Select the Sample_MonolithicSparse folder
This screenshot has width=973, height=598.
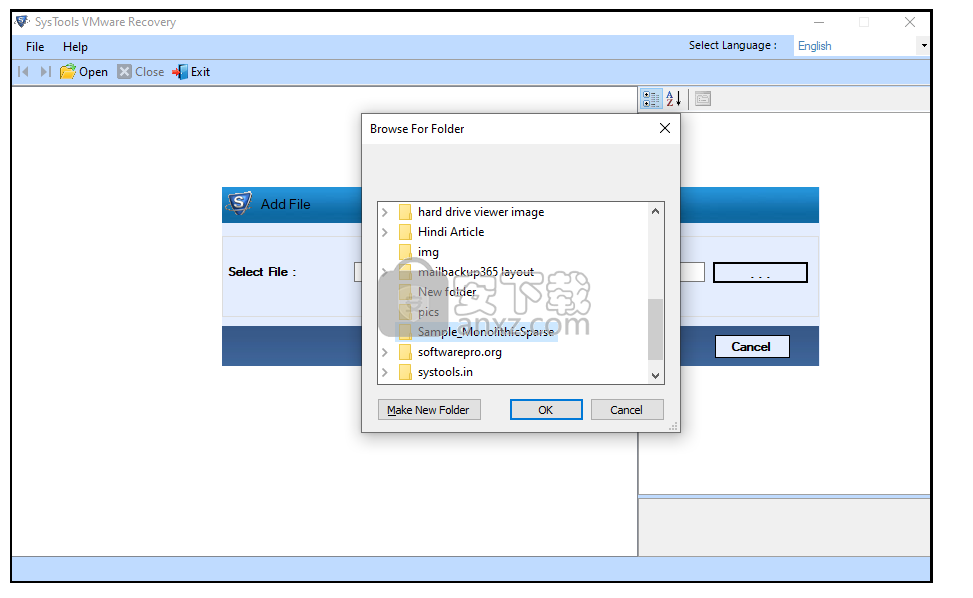point(486,332)
